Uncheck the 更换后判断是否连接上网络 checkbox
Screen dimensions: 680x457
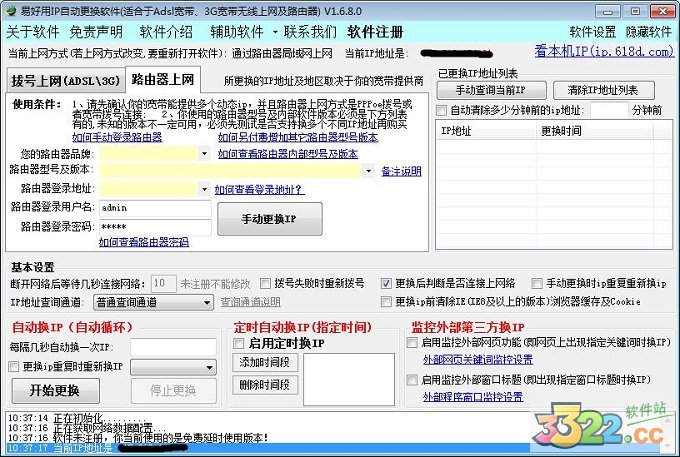386,284
